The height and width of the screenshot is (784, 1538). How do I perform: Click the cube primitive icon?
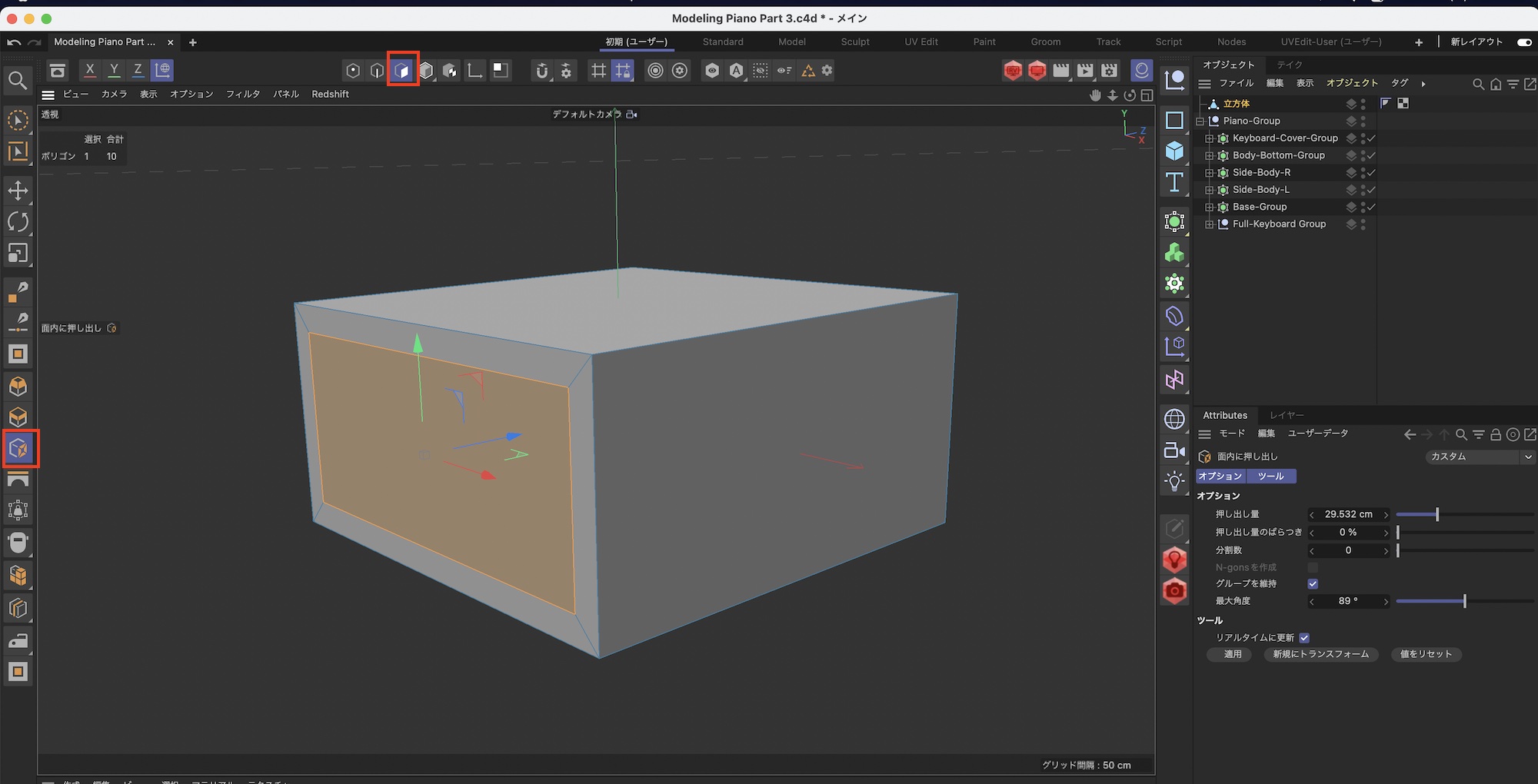(1174, 151)
